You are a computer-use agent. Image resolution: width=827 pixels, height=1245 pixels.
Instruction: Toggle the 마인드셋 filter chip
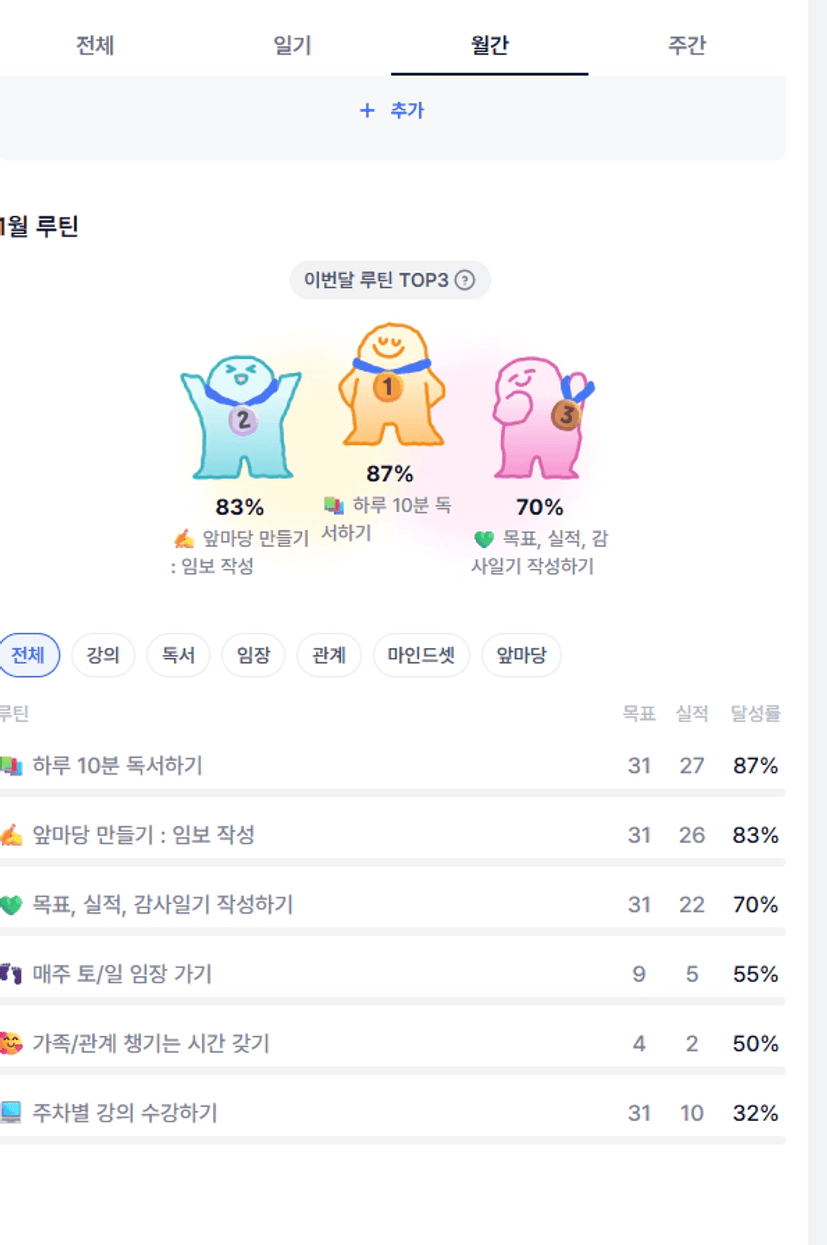pos(421,656)
